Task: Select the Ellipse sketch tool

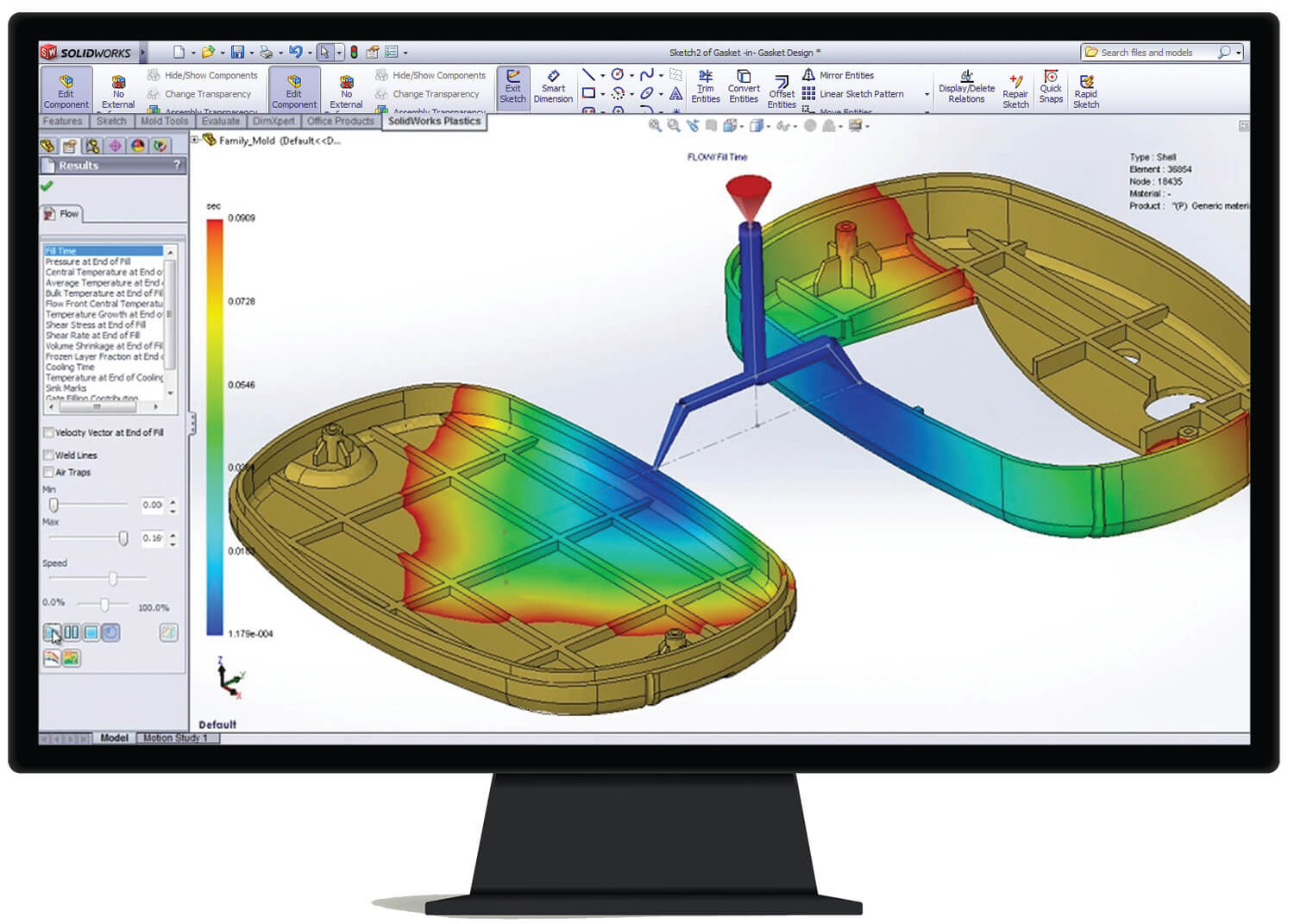Action: 646,93
